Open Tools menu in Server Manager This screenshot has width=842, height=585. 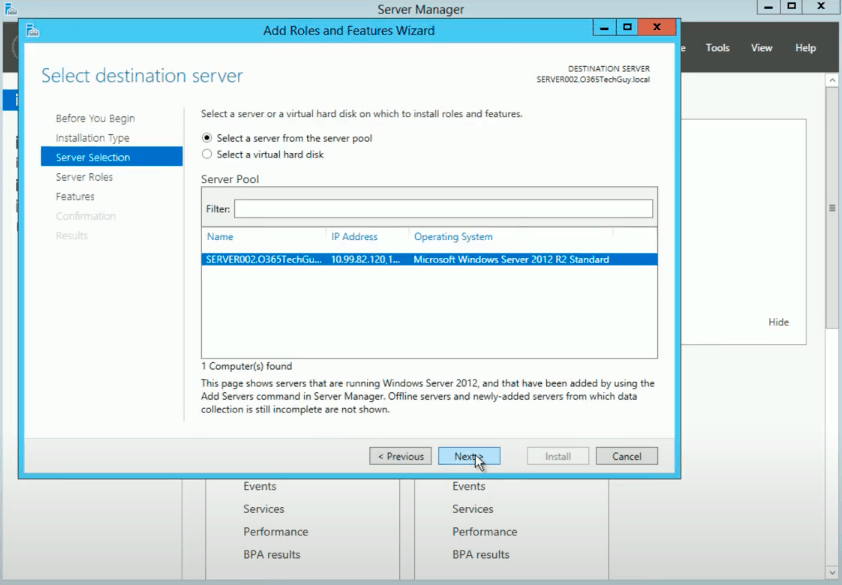coord(717,48)
